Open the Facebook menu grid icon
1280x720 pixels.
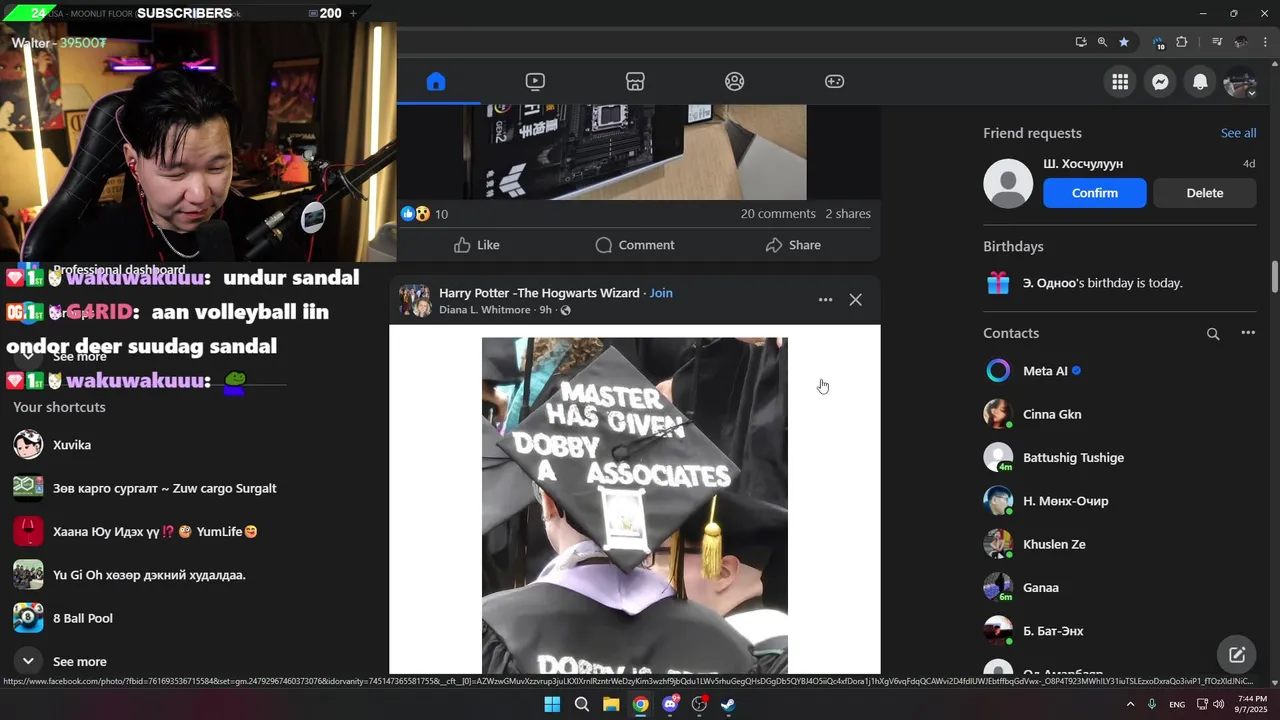pyautogui.click(x=1120, y=83)
